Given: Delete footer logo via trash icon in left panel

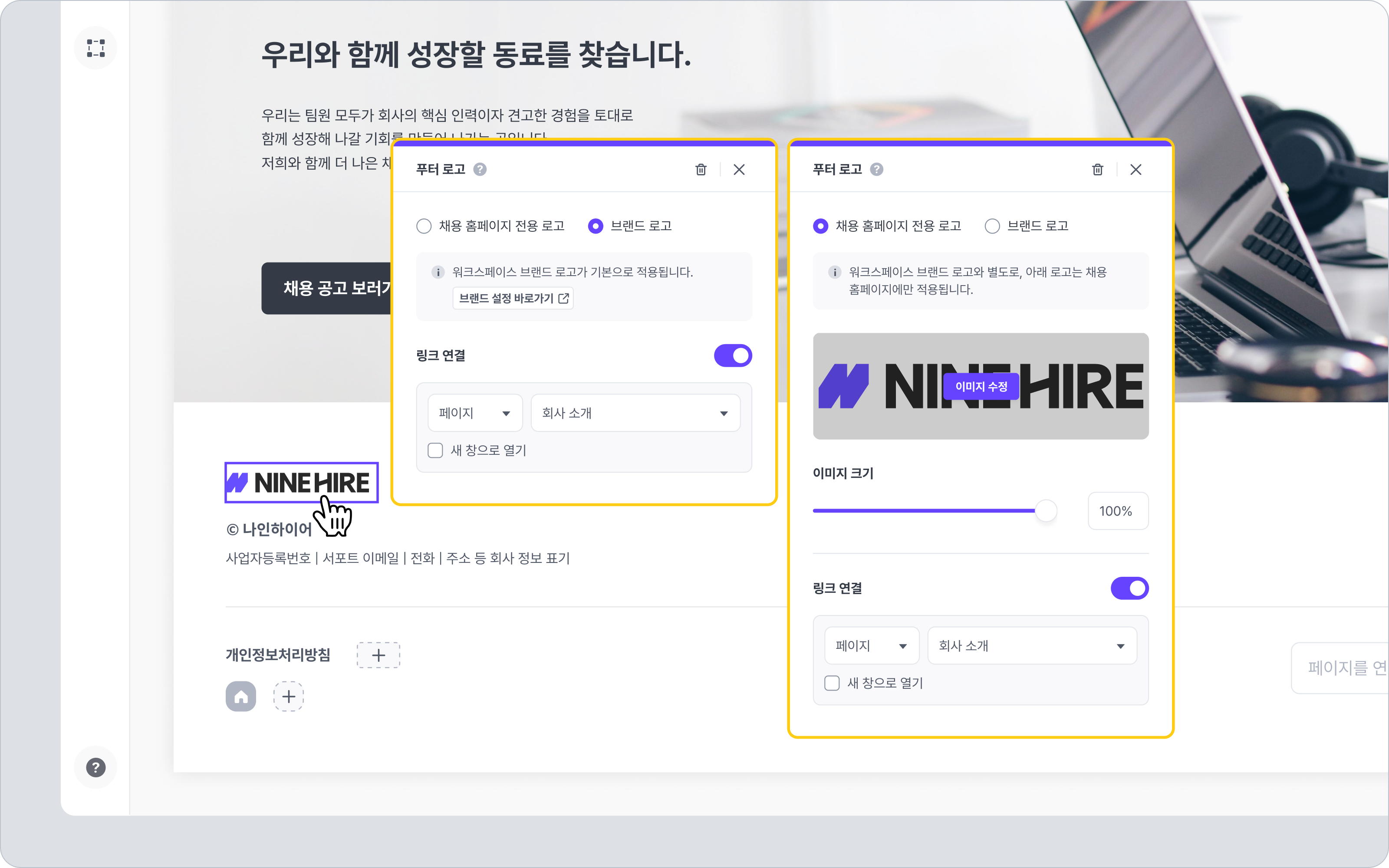Looking at the screenshot, I should (701, 169).
